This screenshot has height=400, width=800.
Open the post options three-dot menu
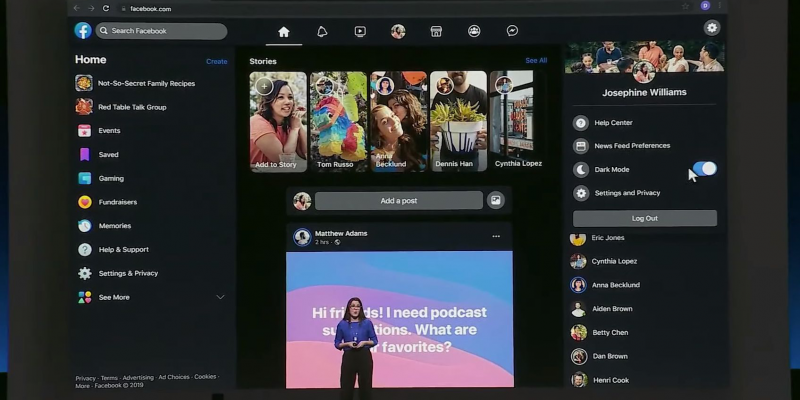point(496,237)
